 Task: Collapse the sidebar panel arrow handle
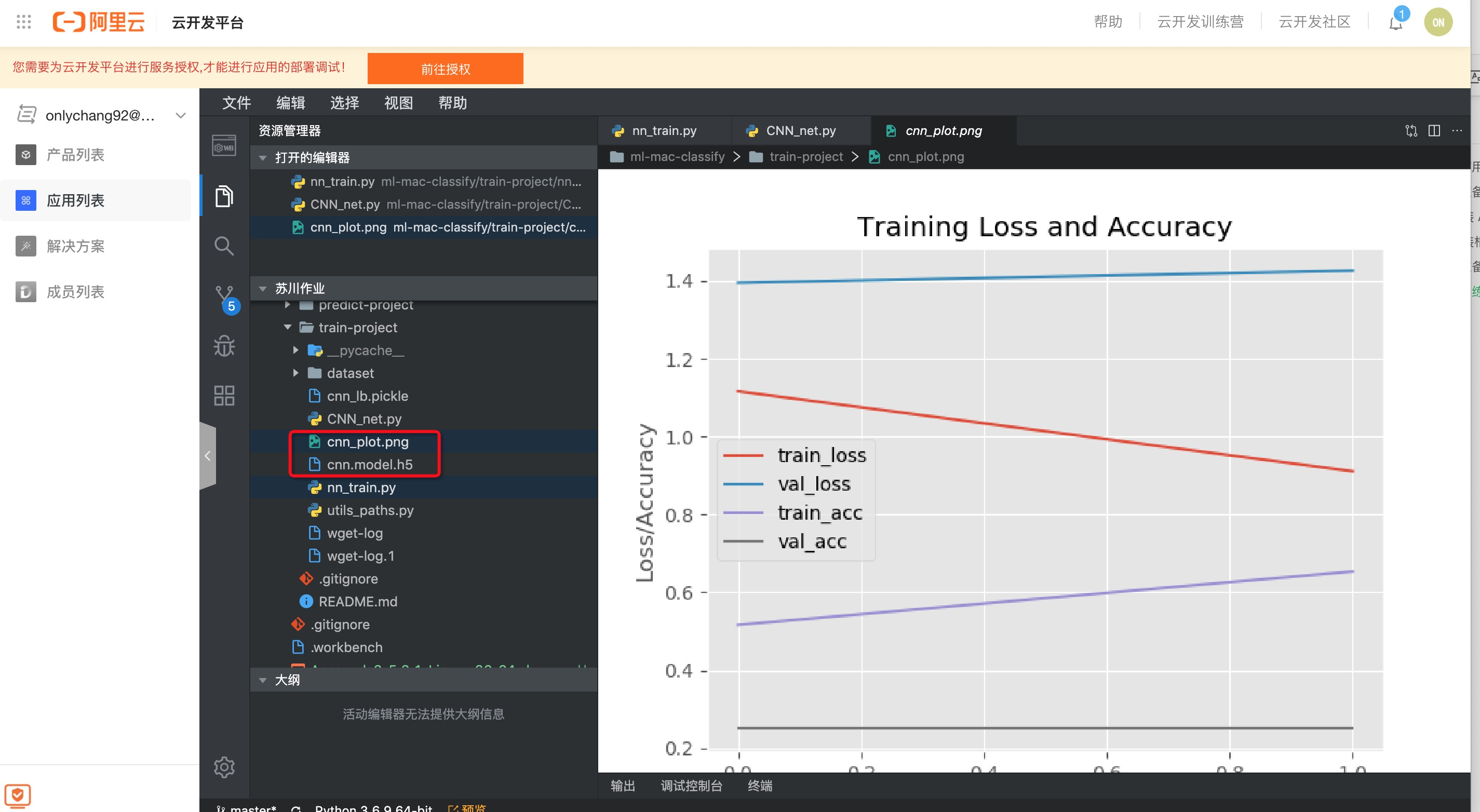207,456
